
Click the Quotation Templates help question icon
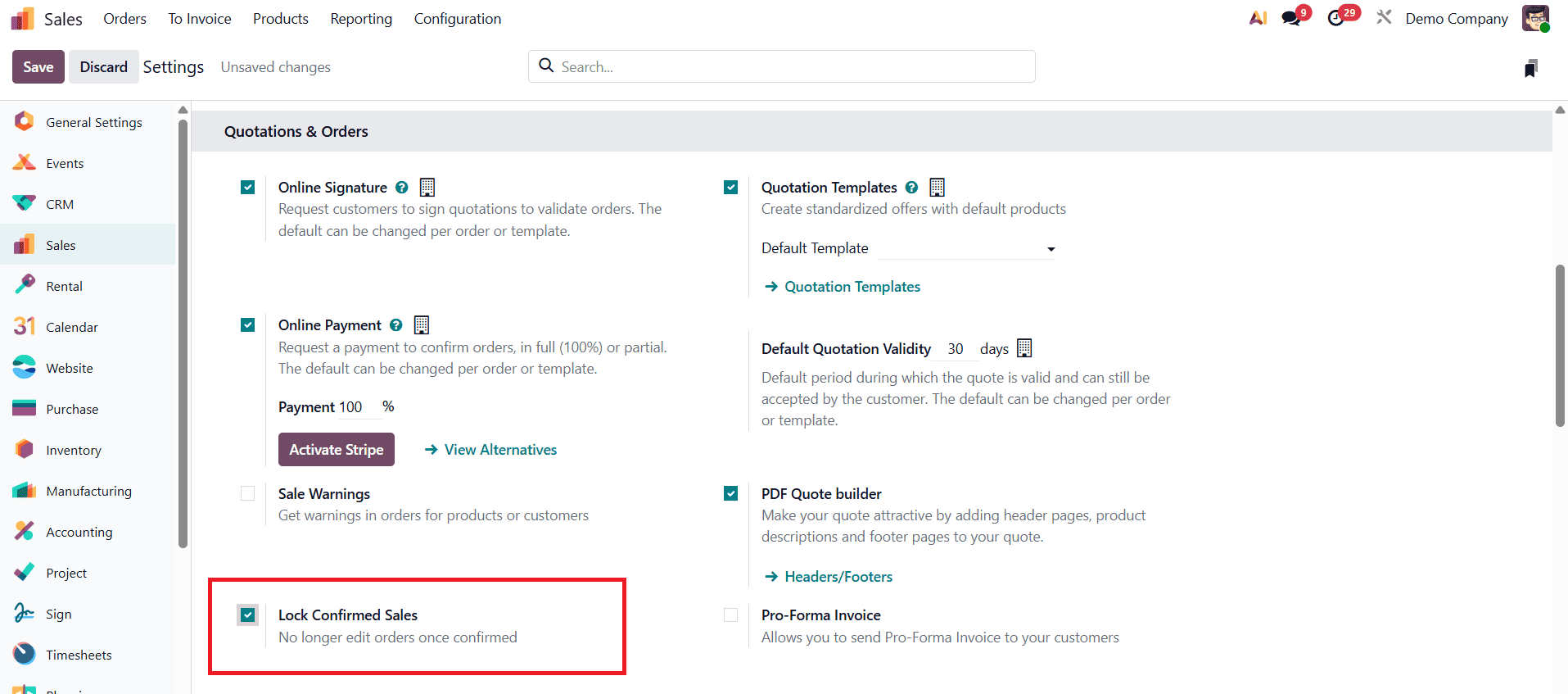point(911,188)
